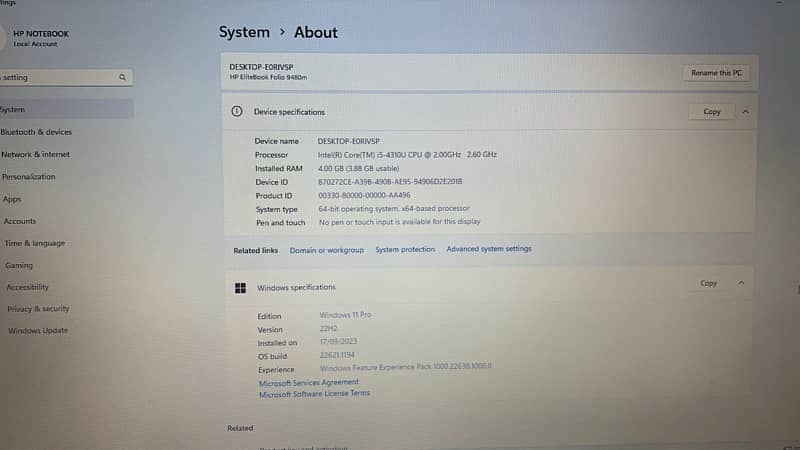Open Bluetooth & devices settings
This screenshot has height=450, width=800.
point(36,132)
